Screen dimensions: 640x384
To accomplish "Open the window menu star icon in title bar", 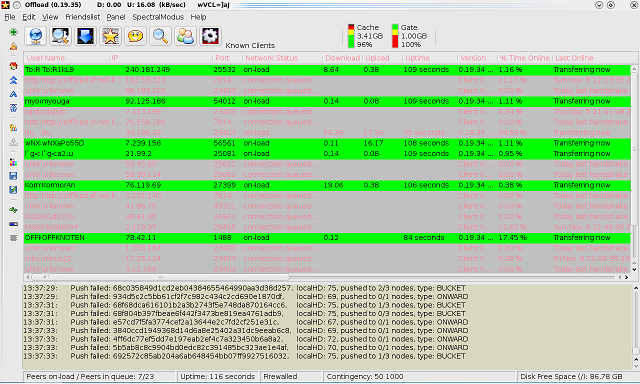I will click(x=5, y=5).
